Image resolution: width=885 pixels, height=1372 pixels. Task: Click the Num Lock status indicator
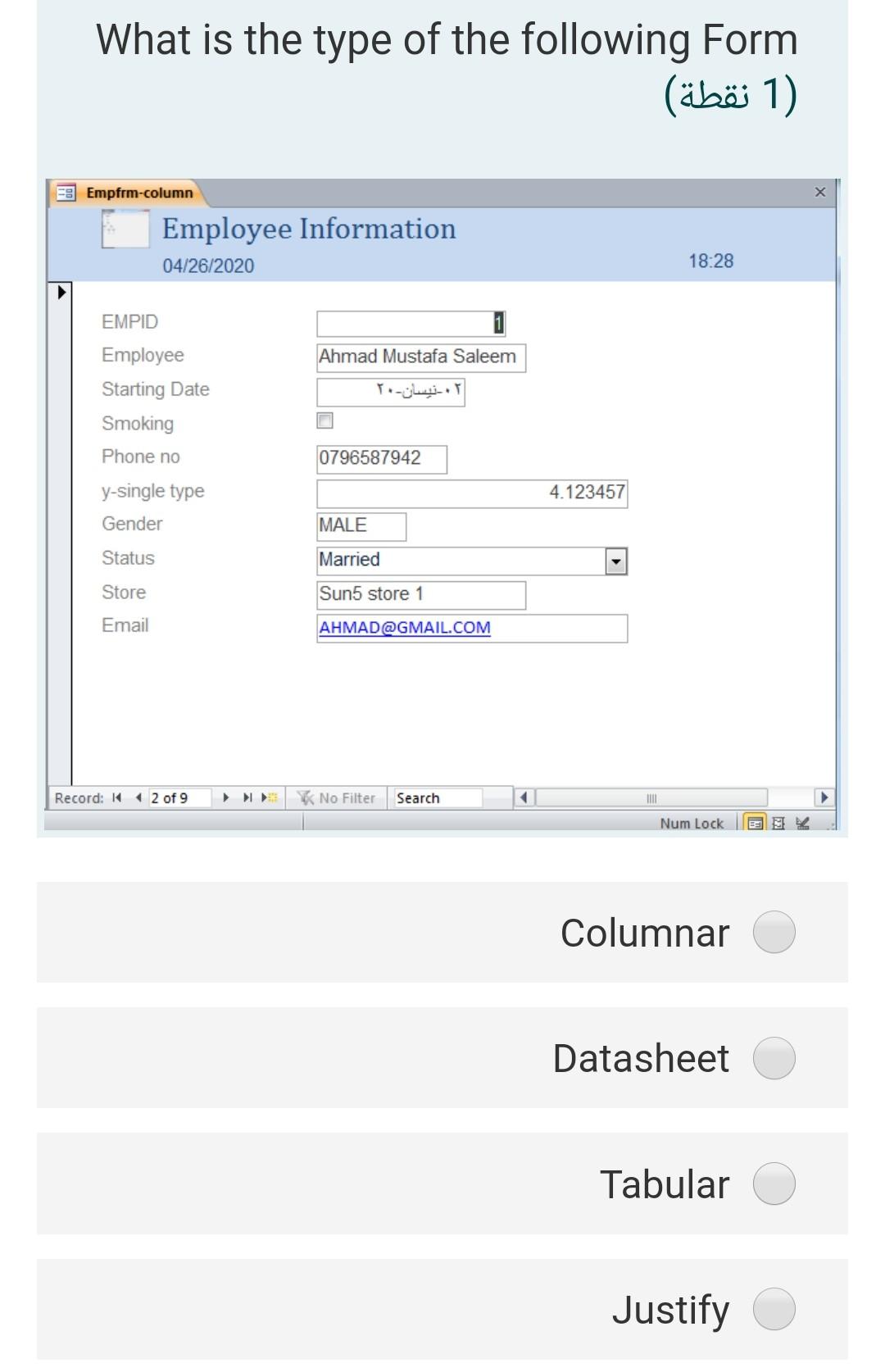coord(692,824)
